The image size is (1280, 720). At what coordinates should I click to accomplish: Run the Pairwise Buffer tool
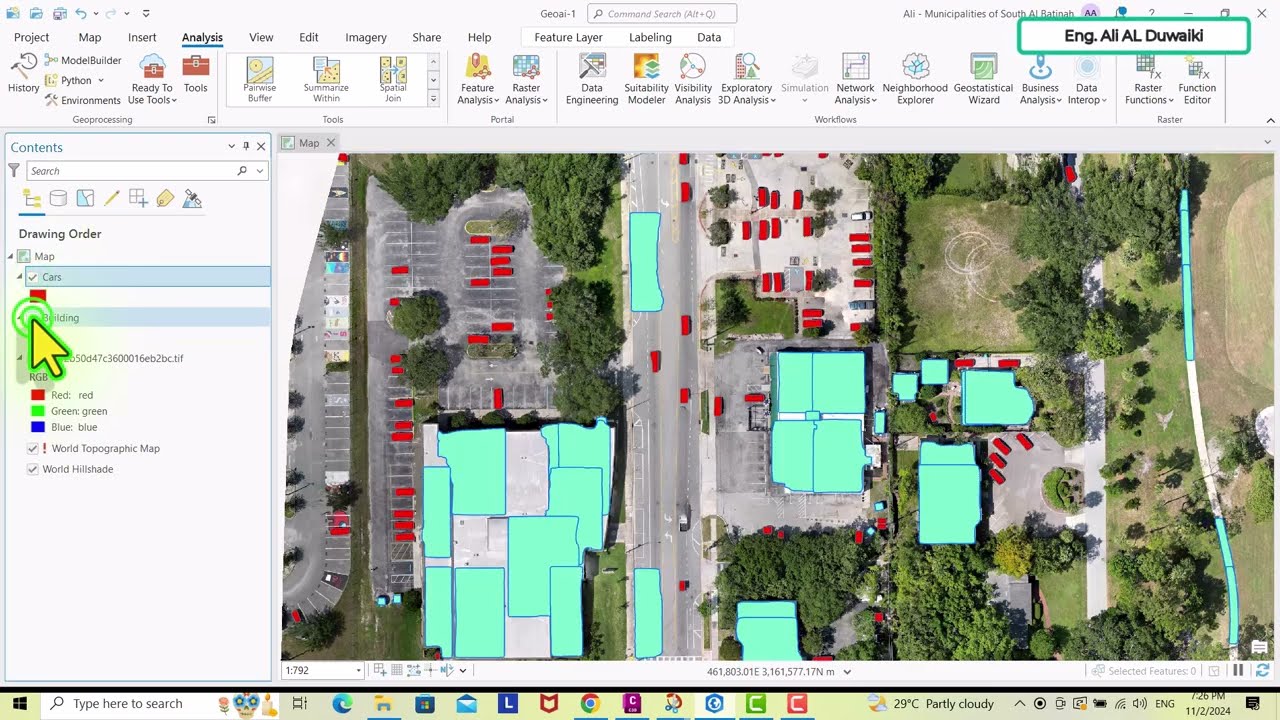click(260, 80)
